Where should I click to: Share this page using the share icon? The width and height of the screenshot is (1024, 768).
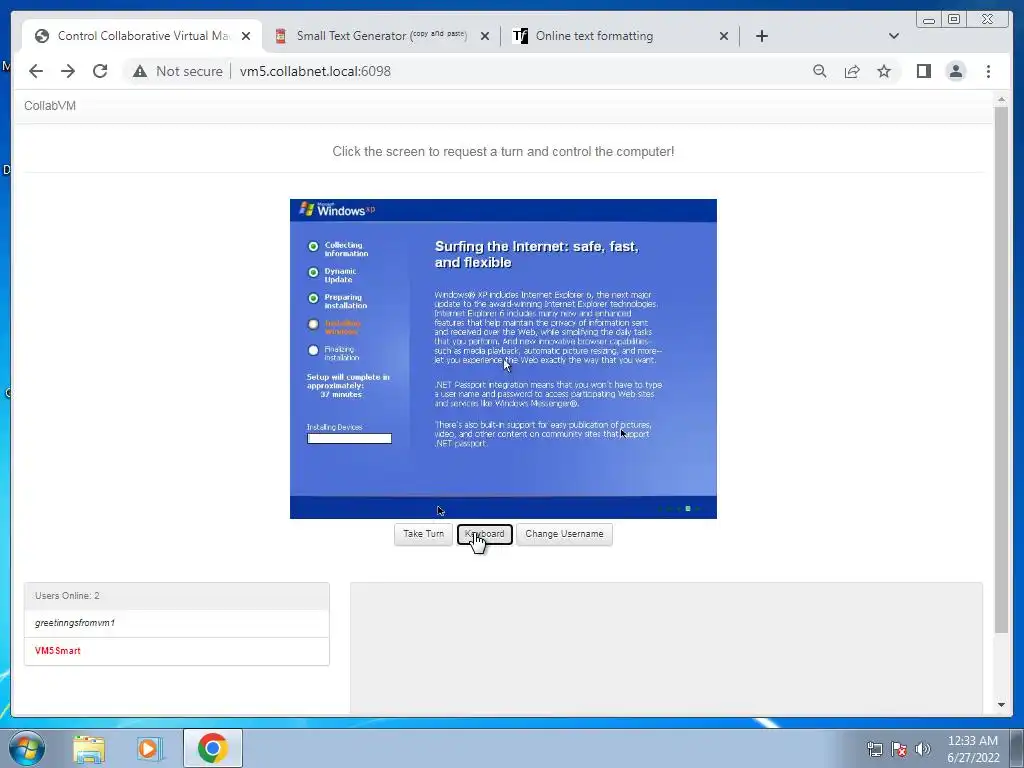point(852,71)
